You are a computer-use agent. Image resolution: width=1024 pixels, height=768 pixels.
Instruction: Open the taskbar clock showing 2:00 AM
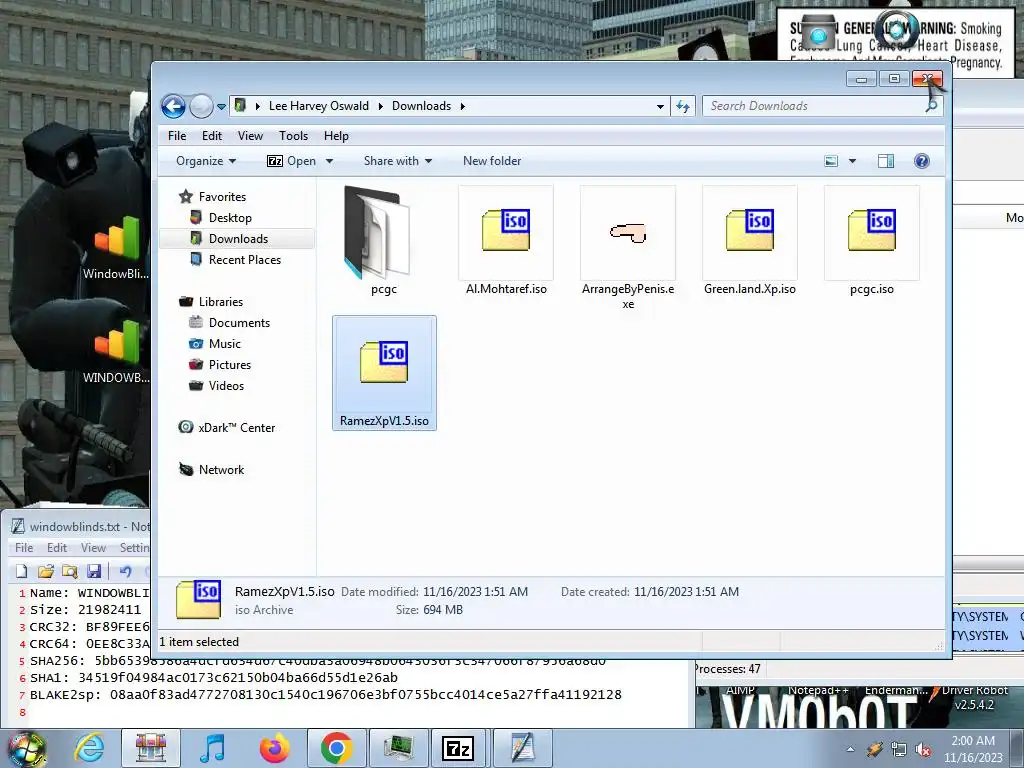click(x=973, y=749)
